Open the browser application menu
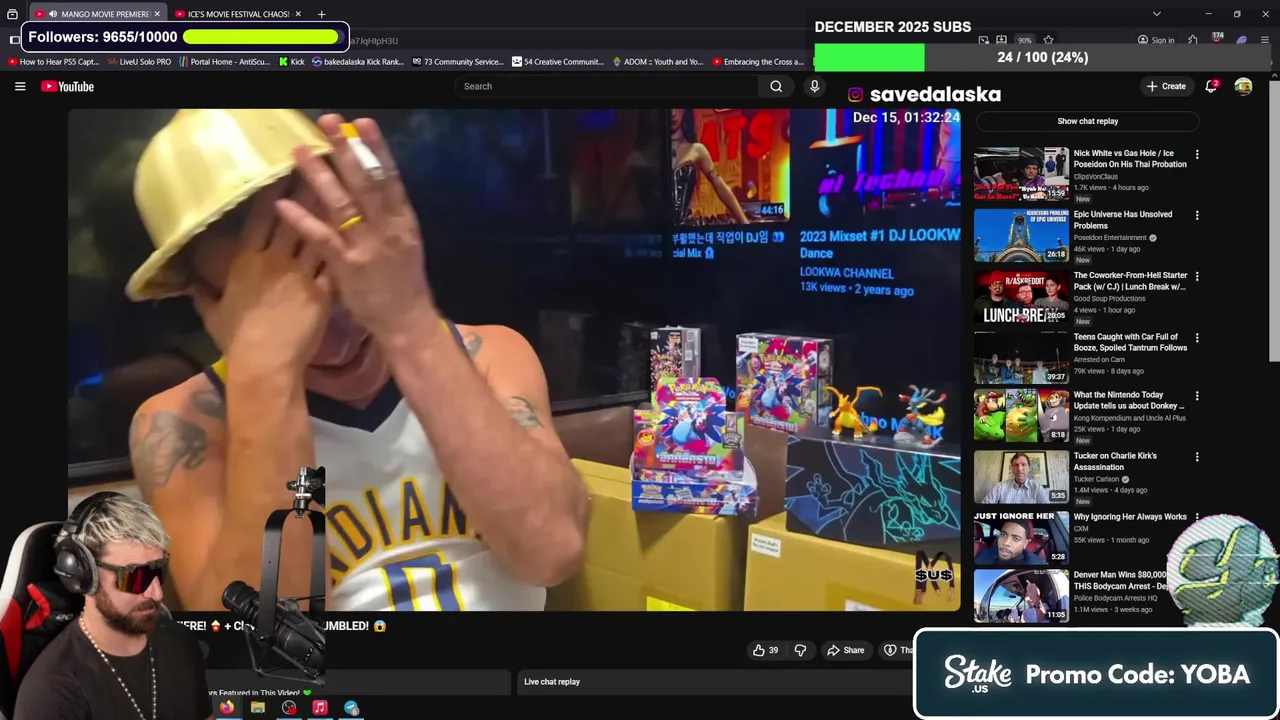This screenshot has width=1280, height=720. pos(1265,40)
